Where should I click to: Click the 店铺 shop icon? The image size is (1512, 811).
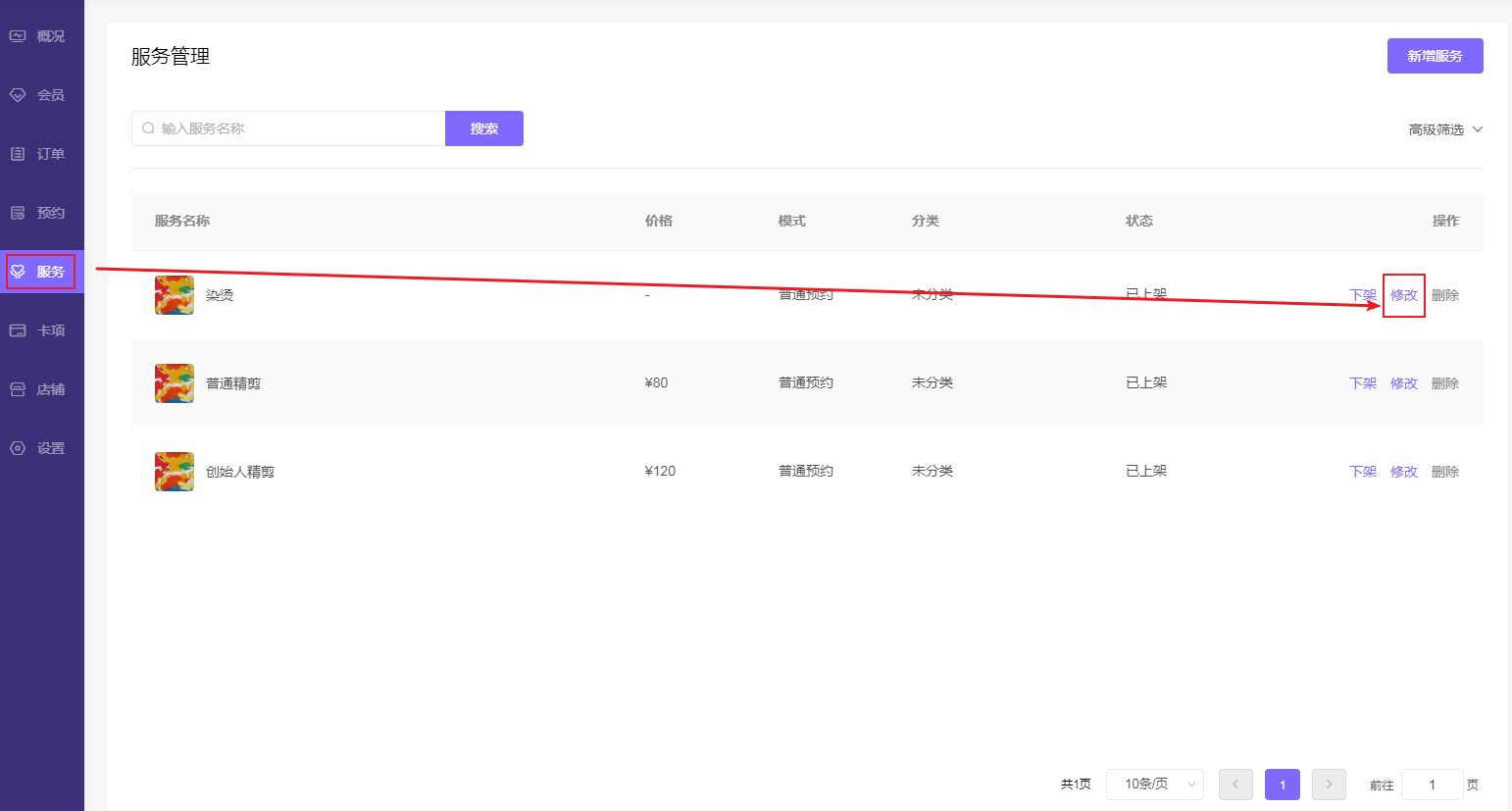pos(18,389)
